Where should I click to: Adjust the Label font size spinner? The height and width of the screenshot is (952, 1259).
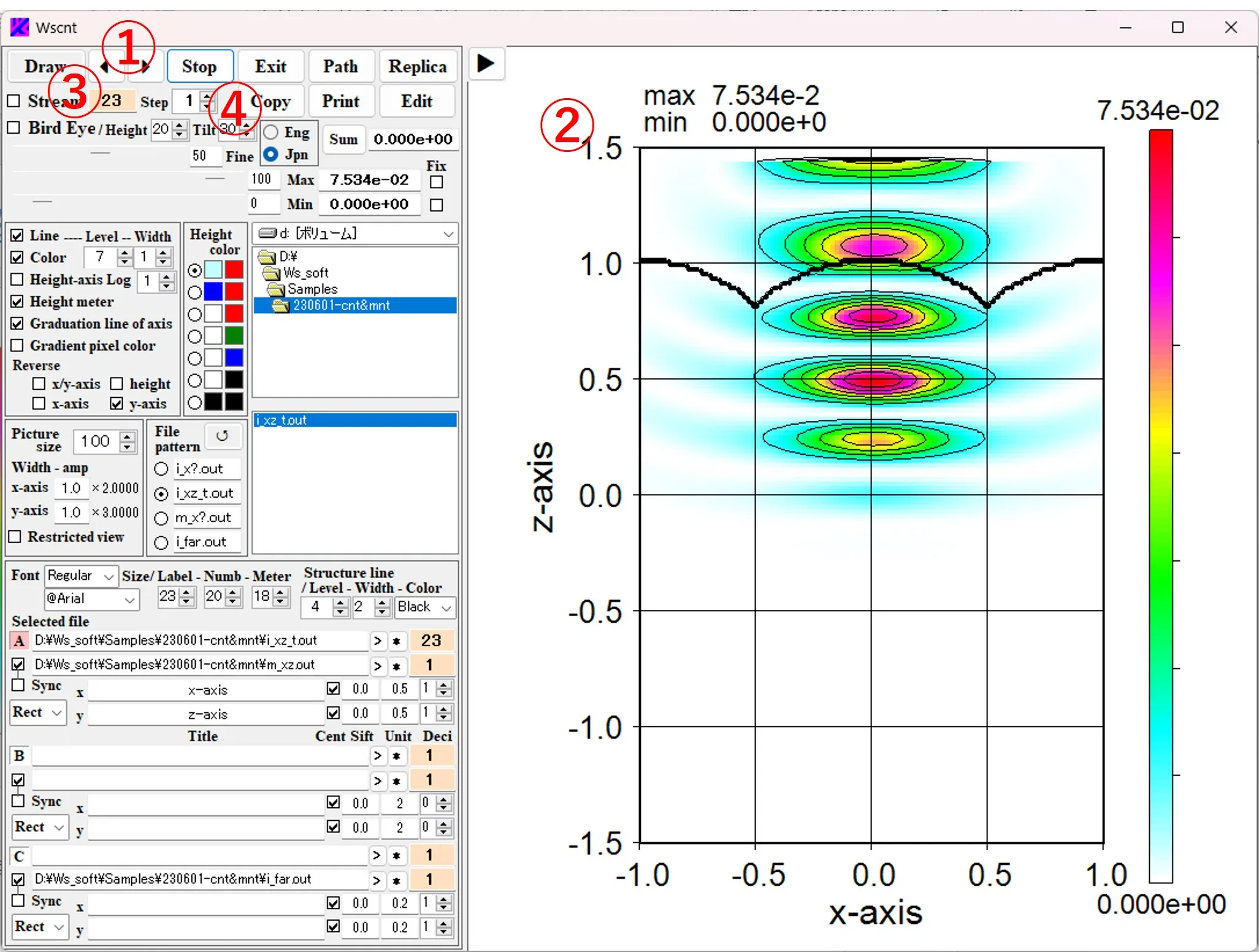[x=188, y=596]
